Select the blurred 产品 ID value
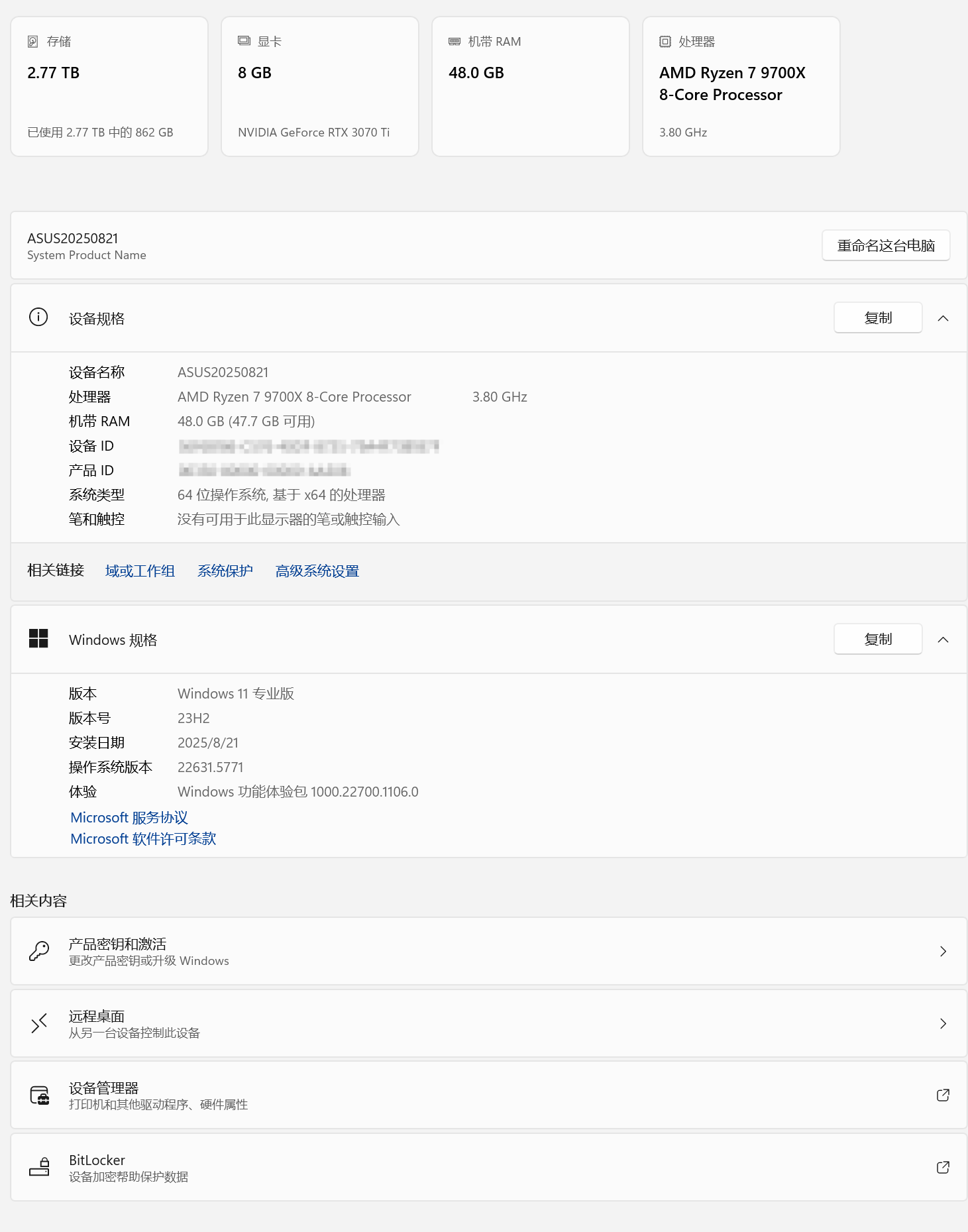Screen dimensions: 968x1232 point(264,471)
